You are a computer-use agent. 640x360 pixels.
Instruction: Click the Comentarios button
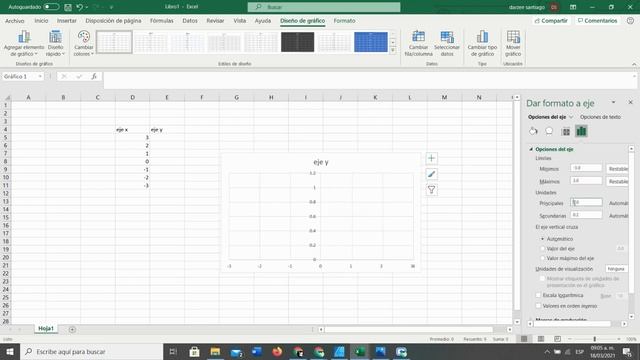[598, 20]
